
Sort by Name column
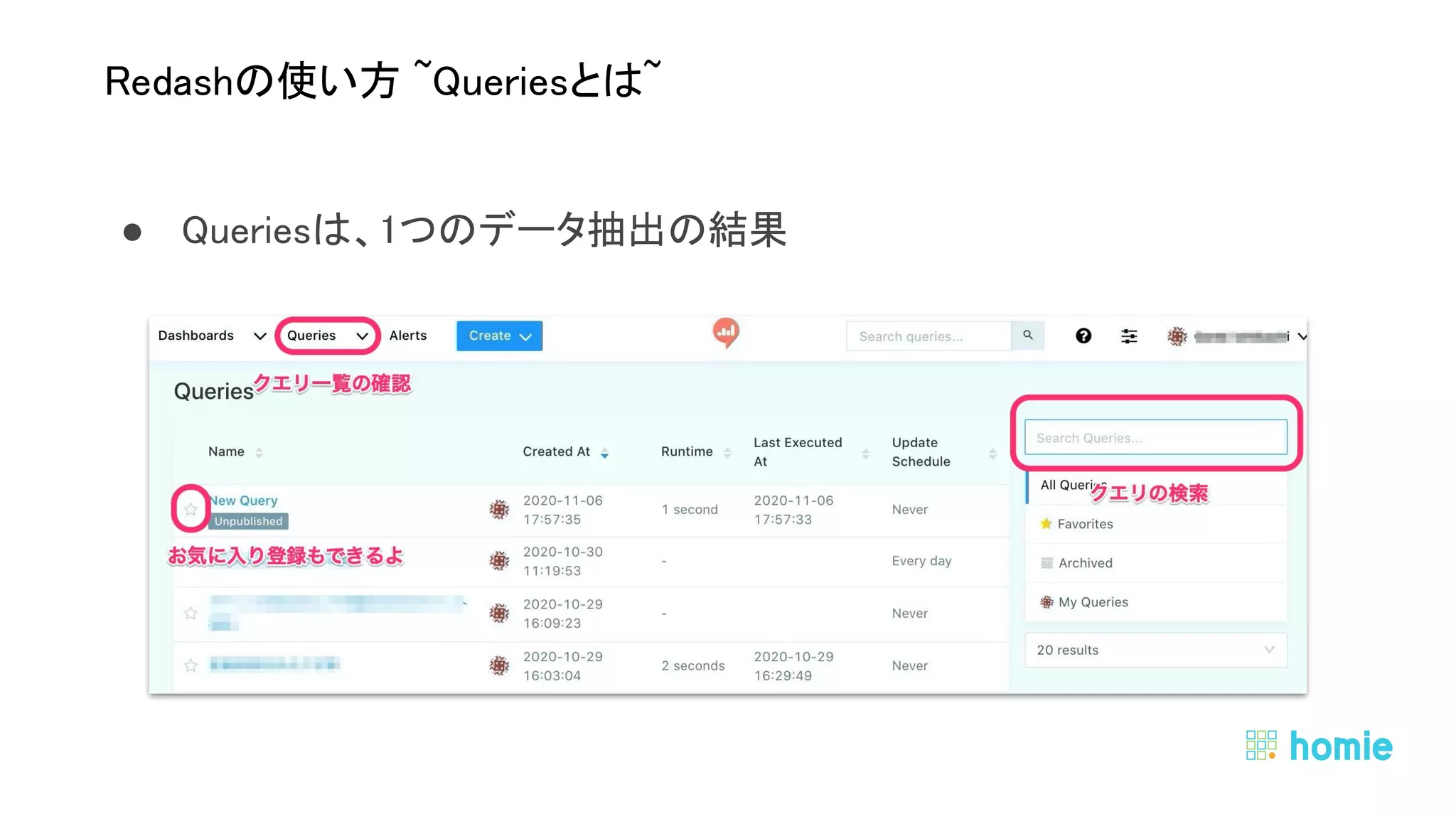(235, 452)
